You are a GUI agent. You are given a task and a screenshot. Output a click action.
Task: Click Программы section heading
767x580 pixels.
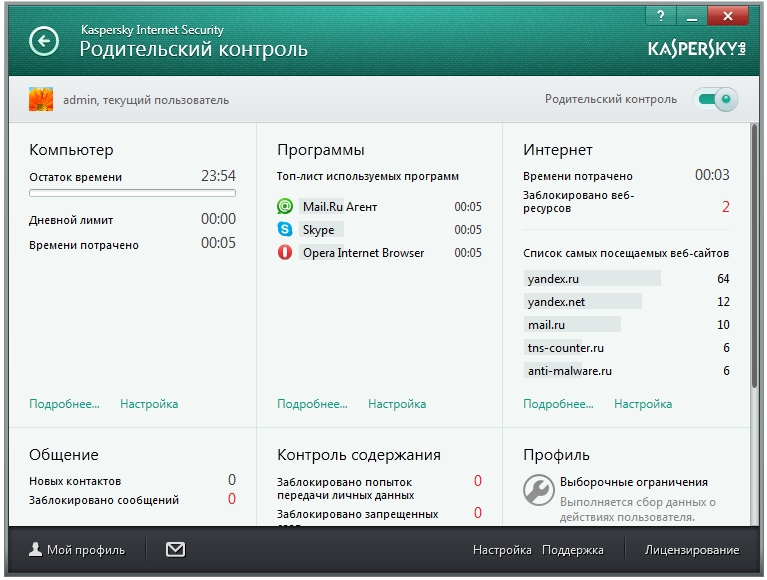[320, 150]
